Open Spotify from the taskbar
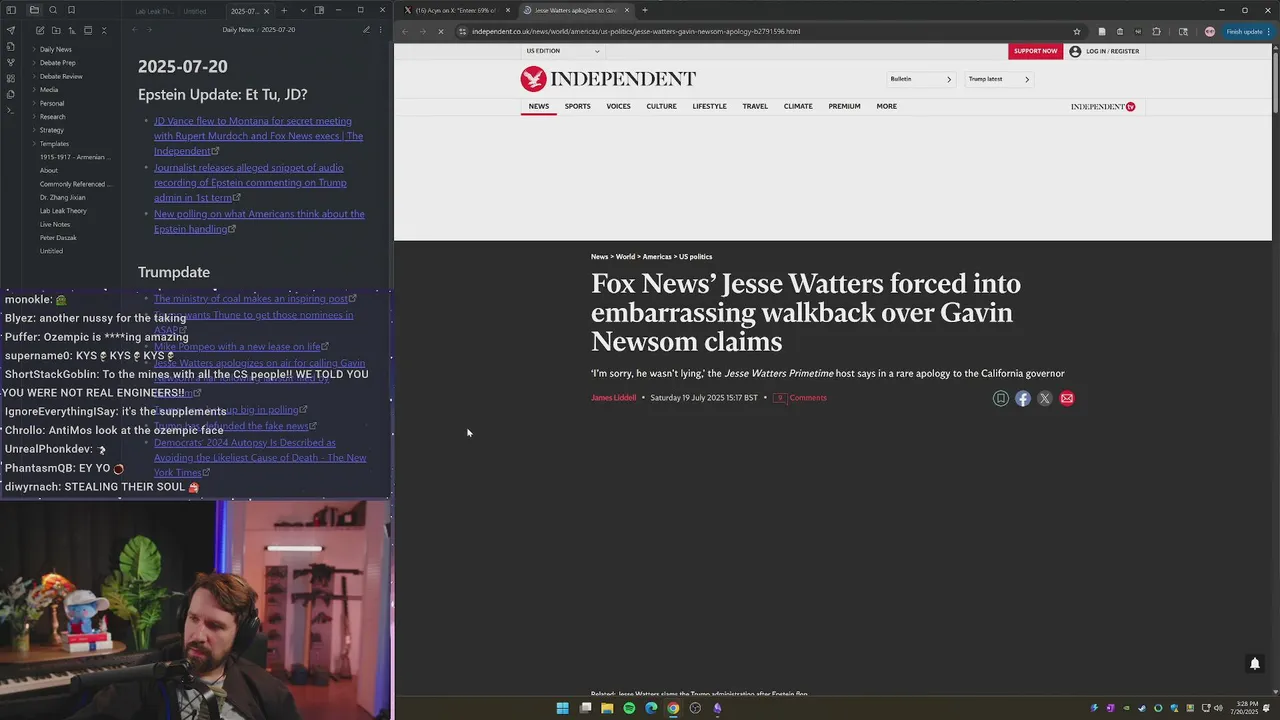Image resolution: width=1280 pixels, height=720 pixels. [x=629, y=708]
